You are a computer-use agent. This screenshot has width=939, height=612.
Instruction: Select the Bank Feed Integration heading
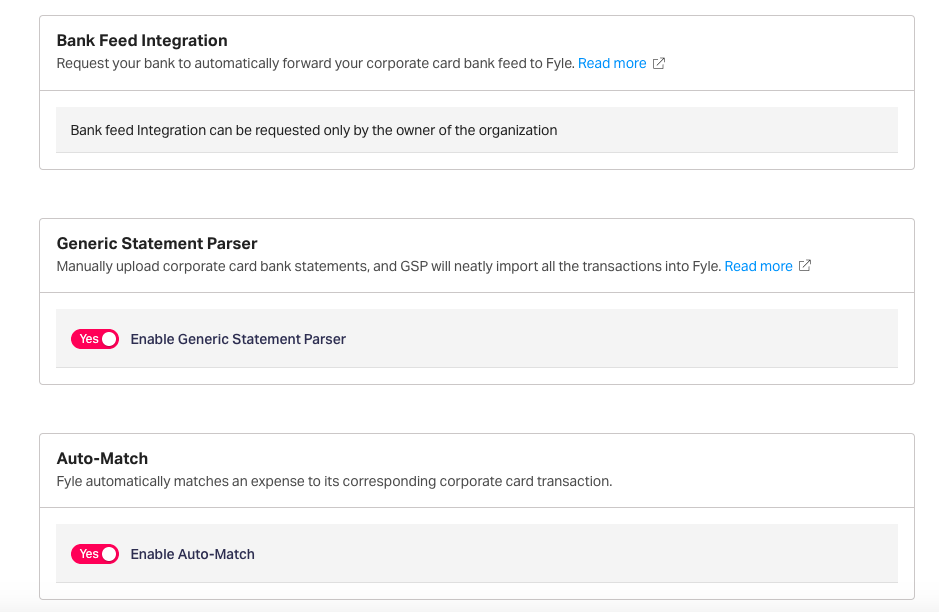click(x=142, y=41)
